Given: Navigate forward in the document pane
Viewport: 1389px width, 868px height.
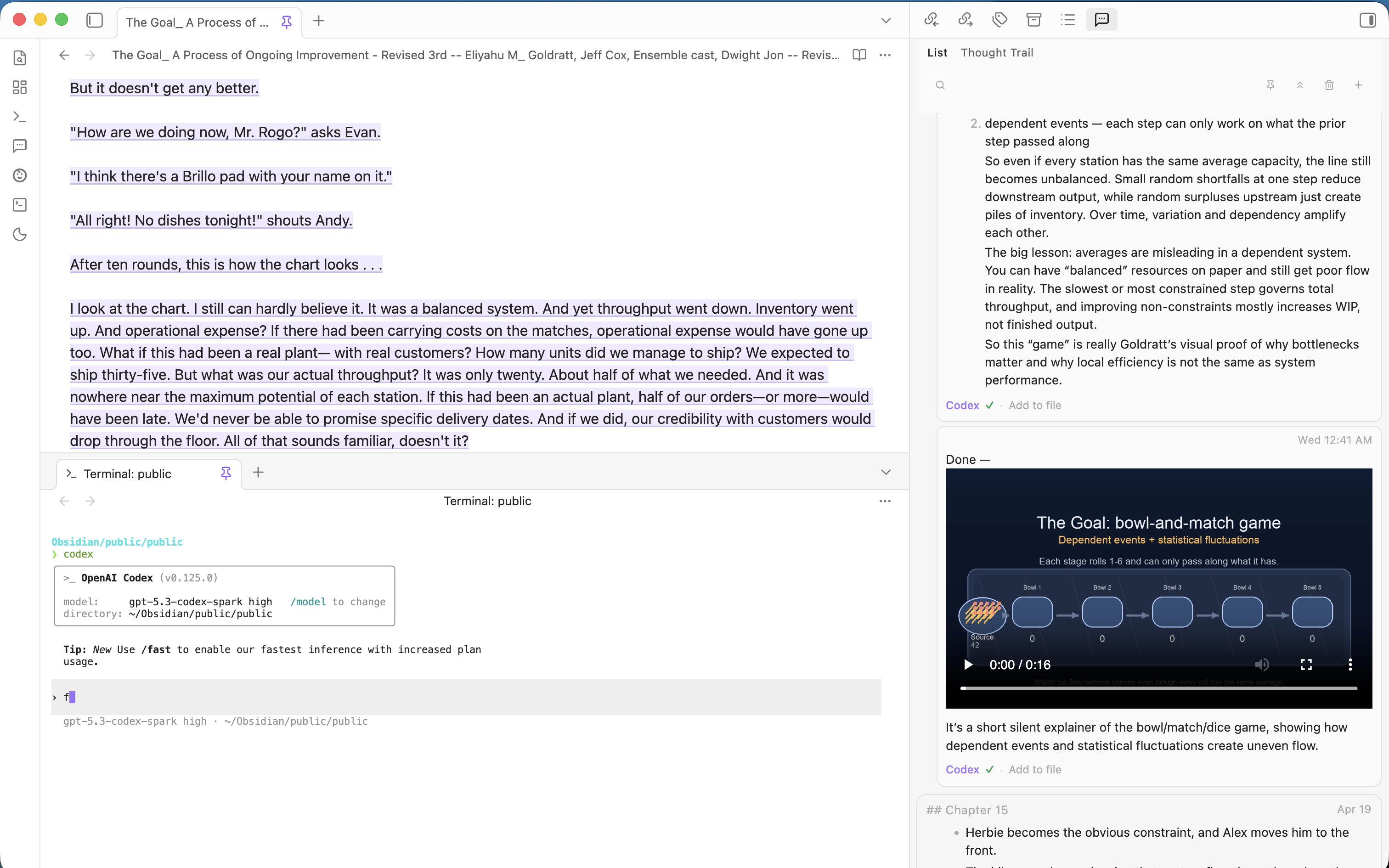Looking at the screenshot, I should coord(90,55).
